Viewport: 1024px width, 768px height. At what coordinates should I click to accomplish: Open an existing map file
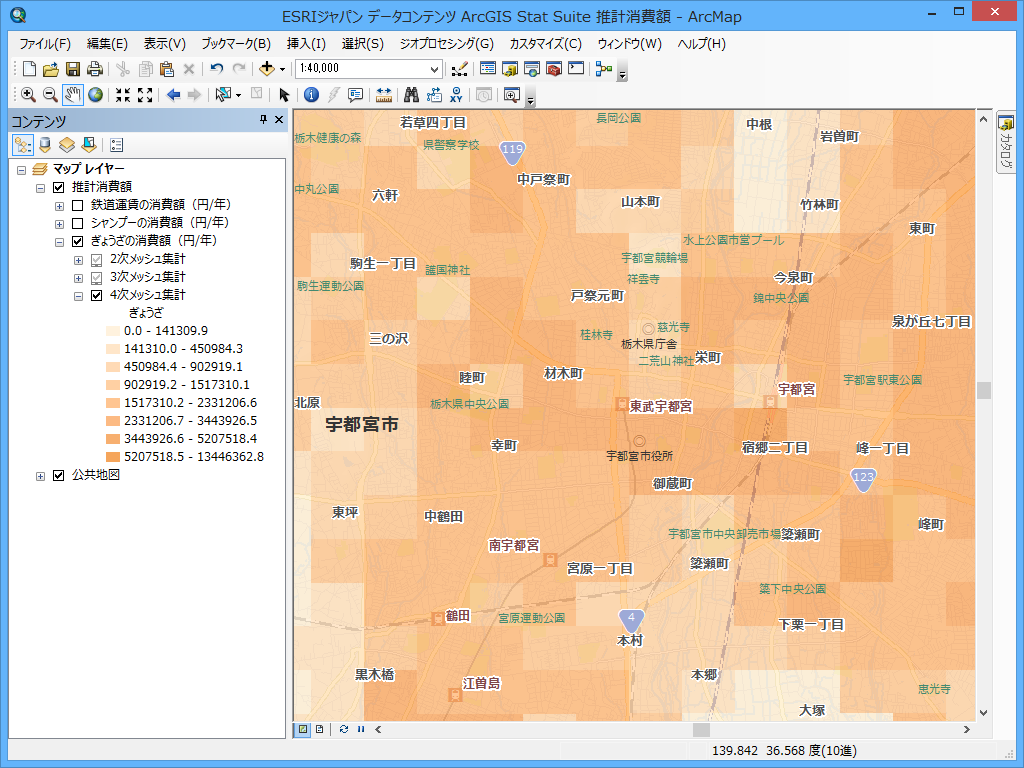point(51,69)
